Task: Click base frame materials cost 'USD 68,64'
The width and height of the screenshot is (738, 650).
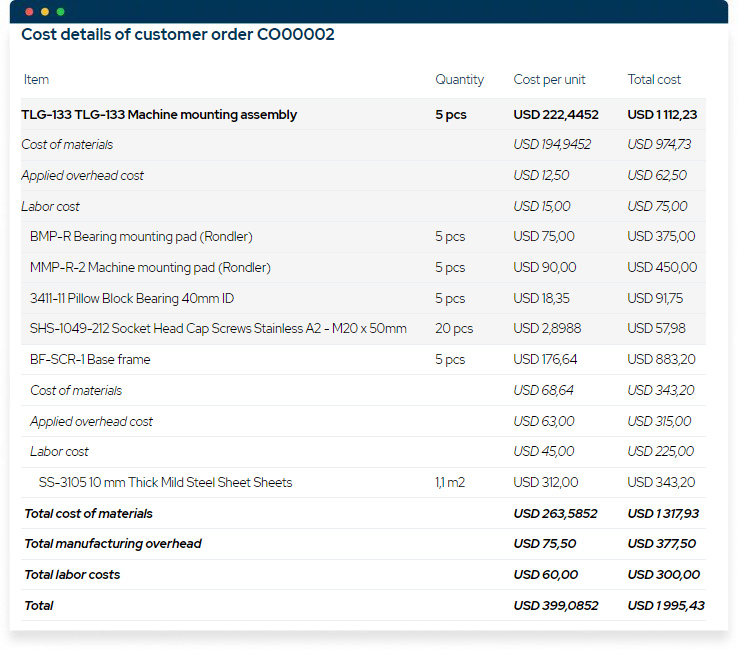Action: point(543,390)
